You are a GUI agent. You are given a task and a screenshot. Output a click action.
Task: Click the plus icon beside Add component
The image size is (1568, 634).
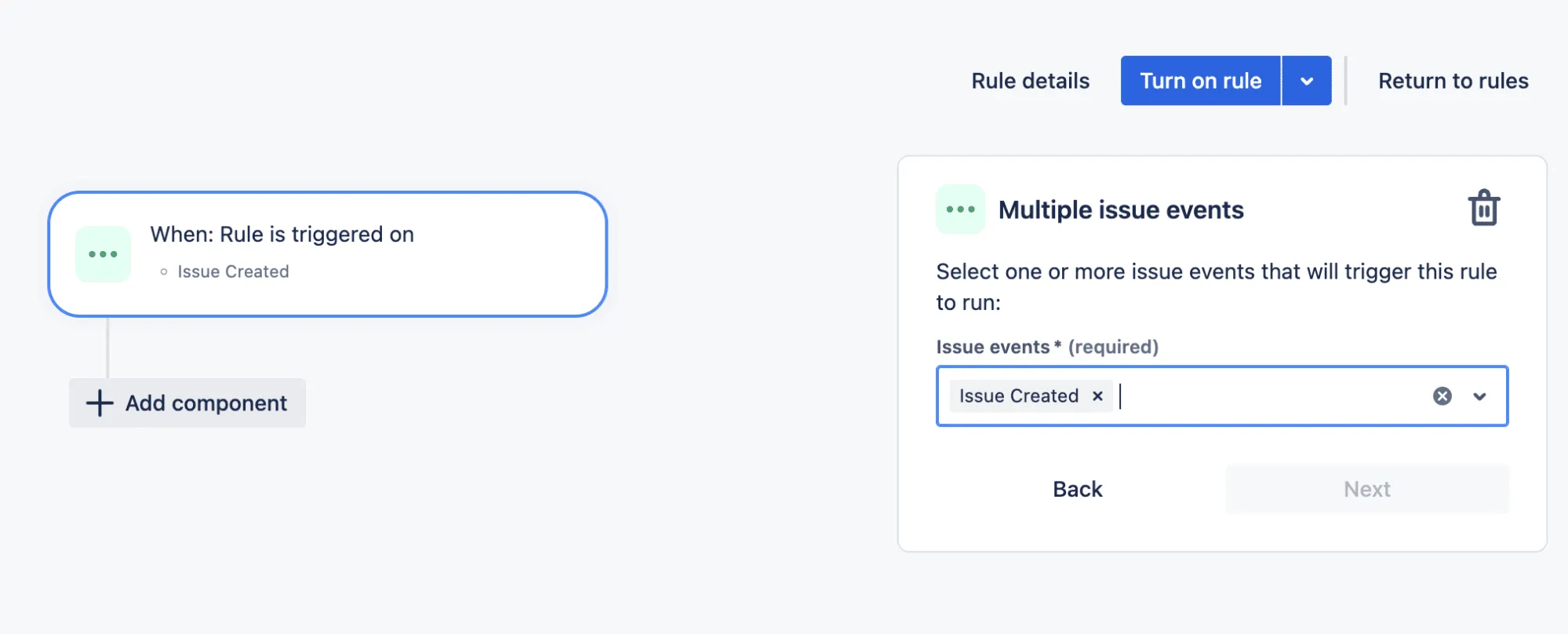100,403
